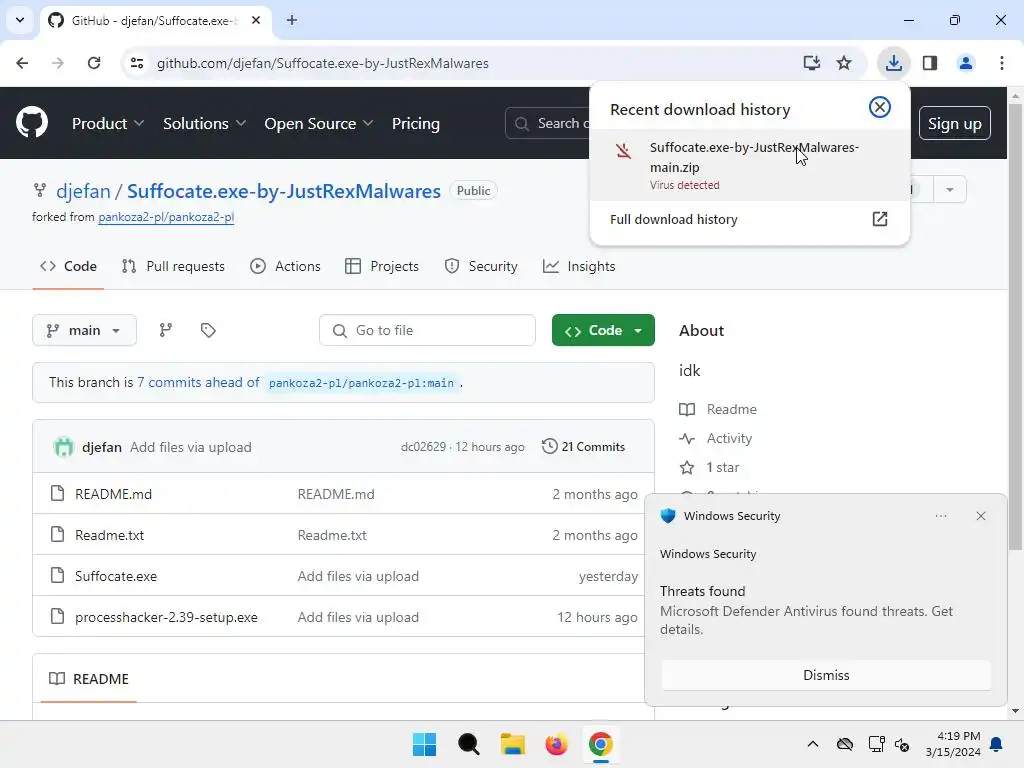Click the GitHub search field
Screen dimensions: 1024x768
547,123
